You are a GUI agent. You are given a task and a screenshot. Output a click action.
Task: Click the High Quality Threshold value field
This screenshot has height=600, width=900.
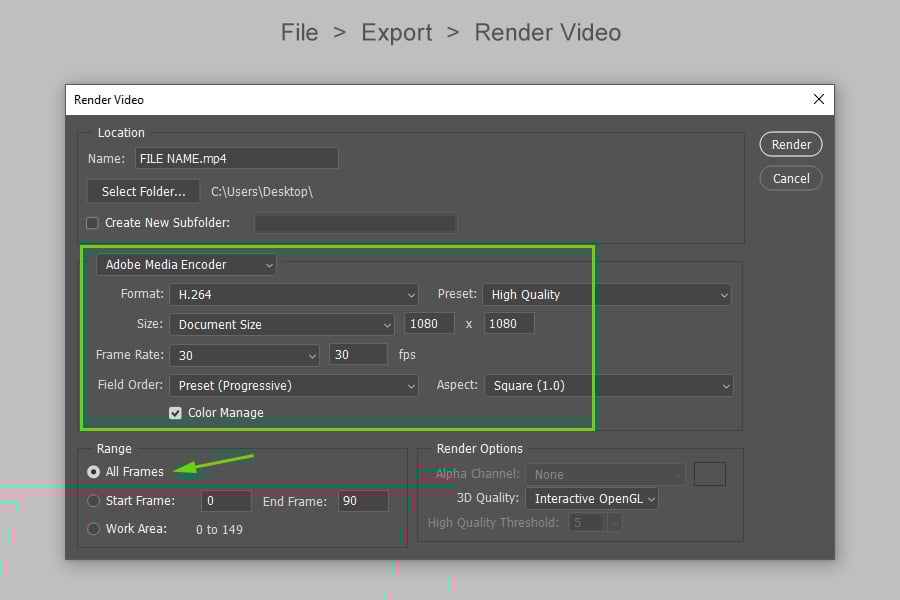pyautogui.click(x=585, y=522)
